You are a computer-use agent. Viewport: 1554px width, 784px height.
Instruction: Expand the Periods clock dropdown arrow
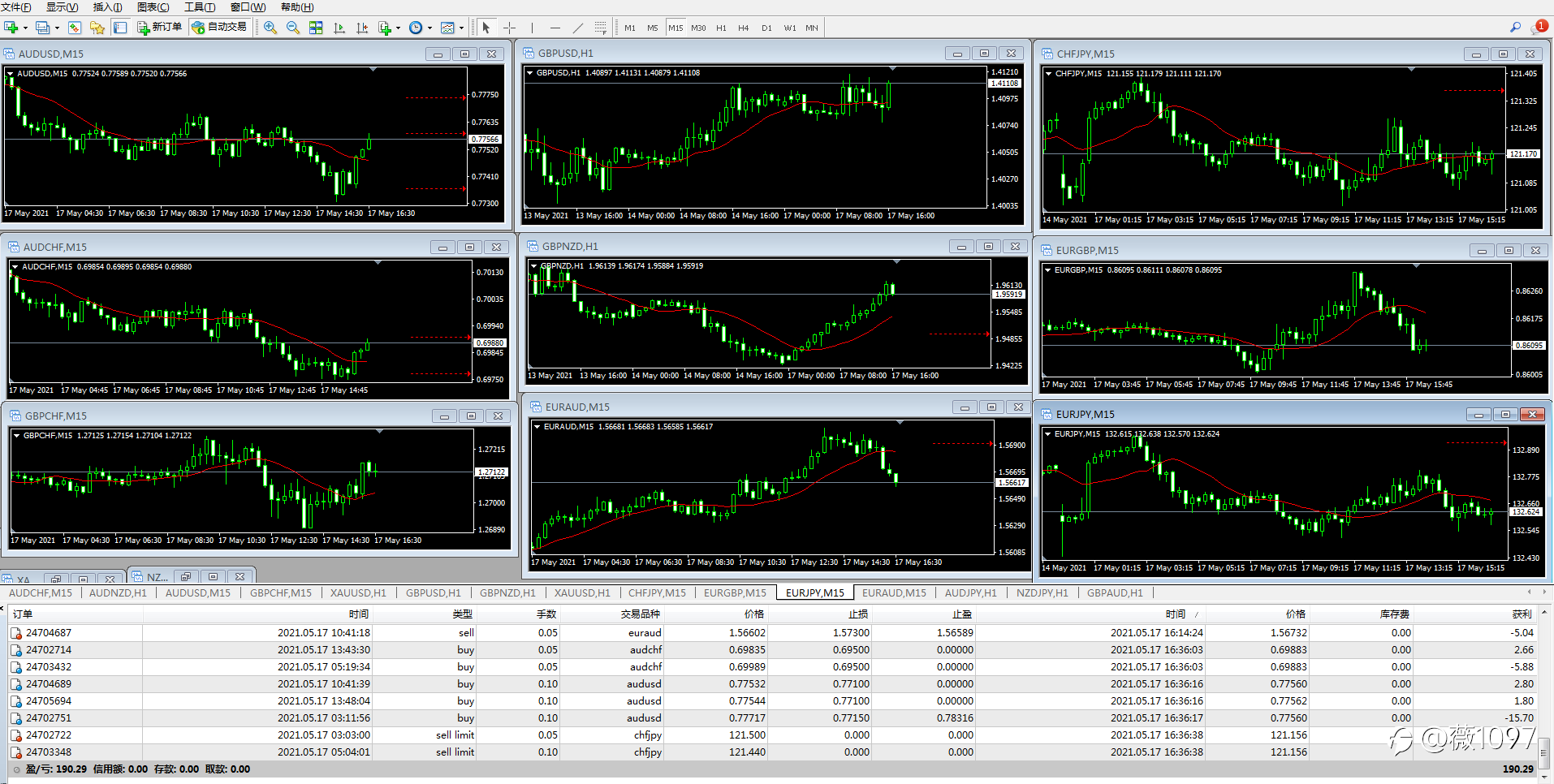point(430,28)
